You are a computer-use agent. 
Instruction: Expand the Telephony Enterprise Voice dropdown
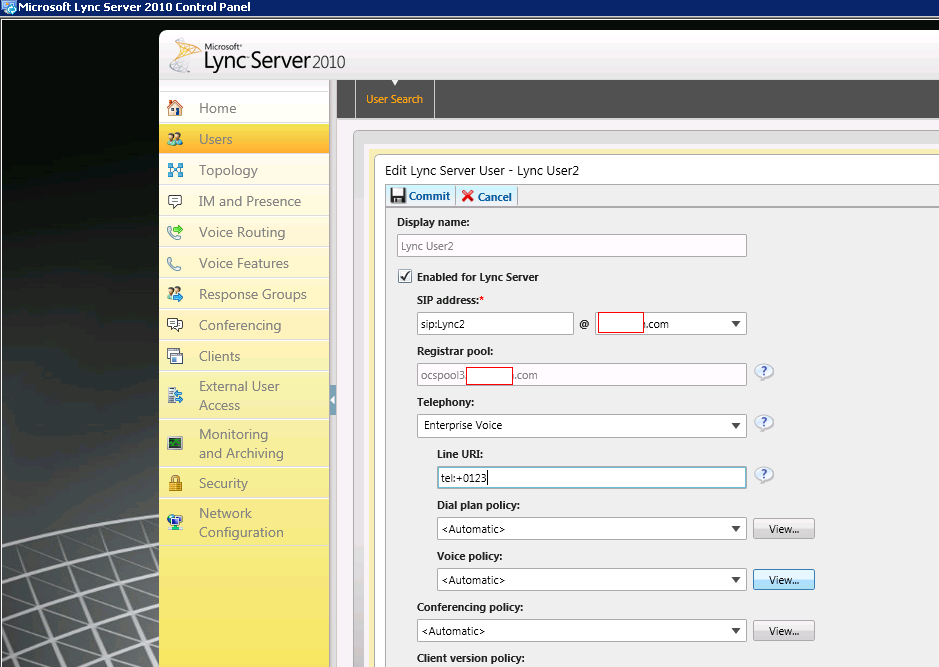(736, 426)
